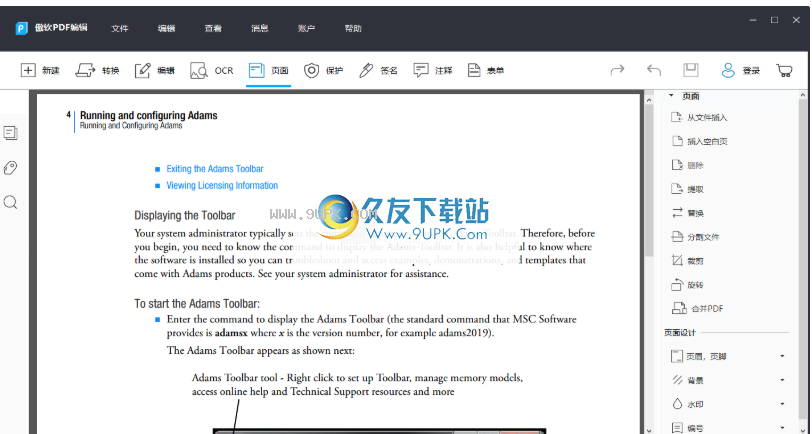Open the 帮助 (Help) menu
Screen dimensions: 812x434
coord(353,28)
